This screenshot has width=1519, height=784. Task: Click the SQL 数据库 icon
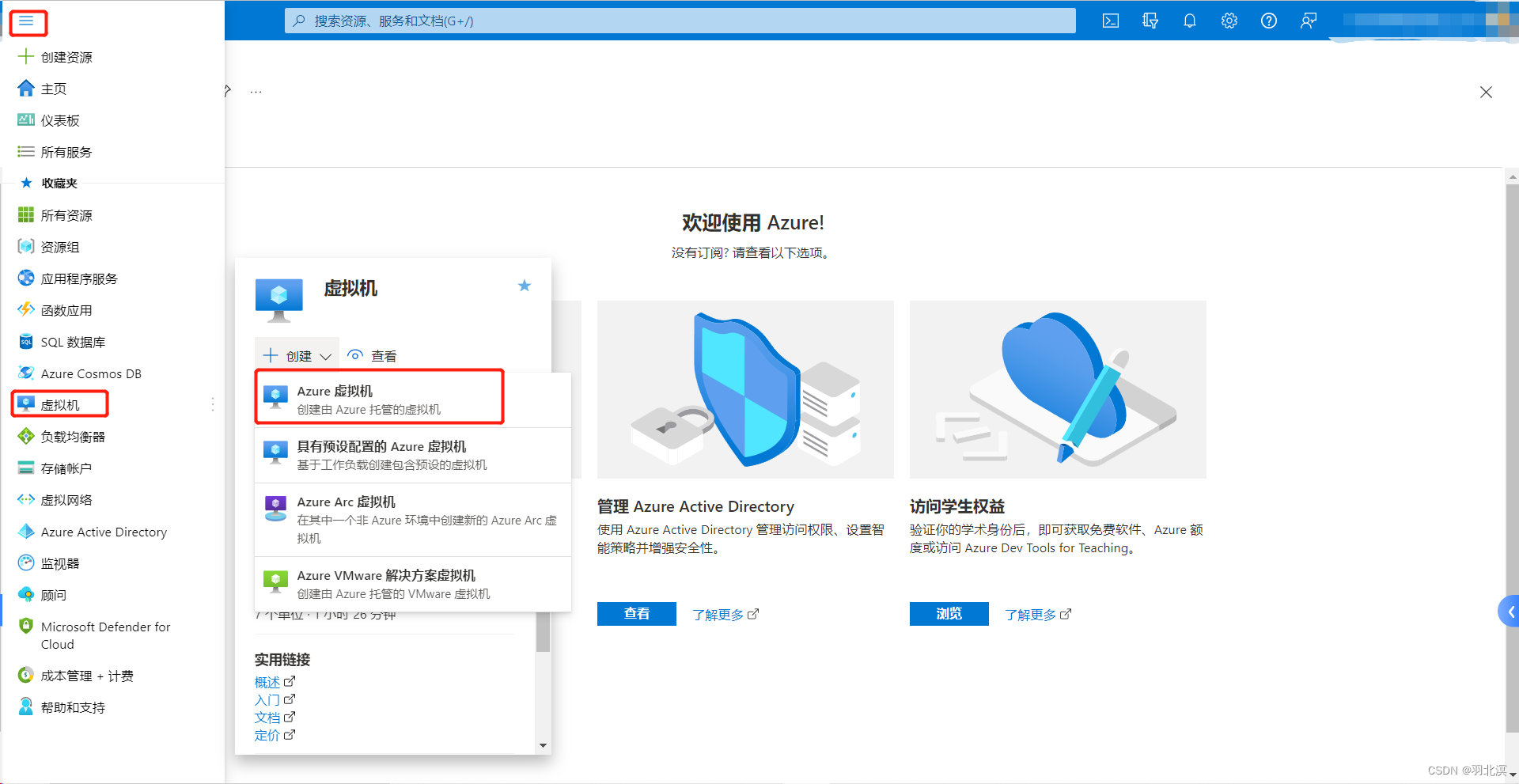(x=26, y=342)
